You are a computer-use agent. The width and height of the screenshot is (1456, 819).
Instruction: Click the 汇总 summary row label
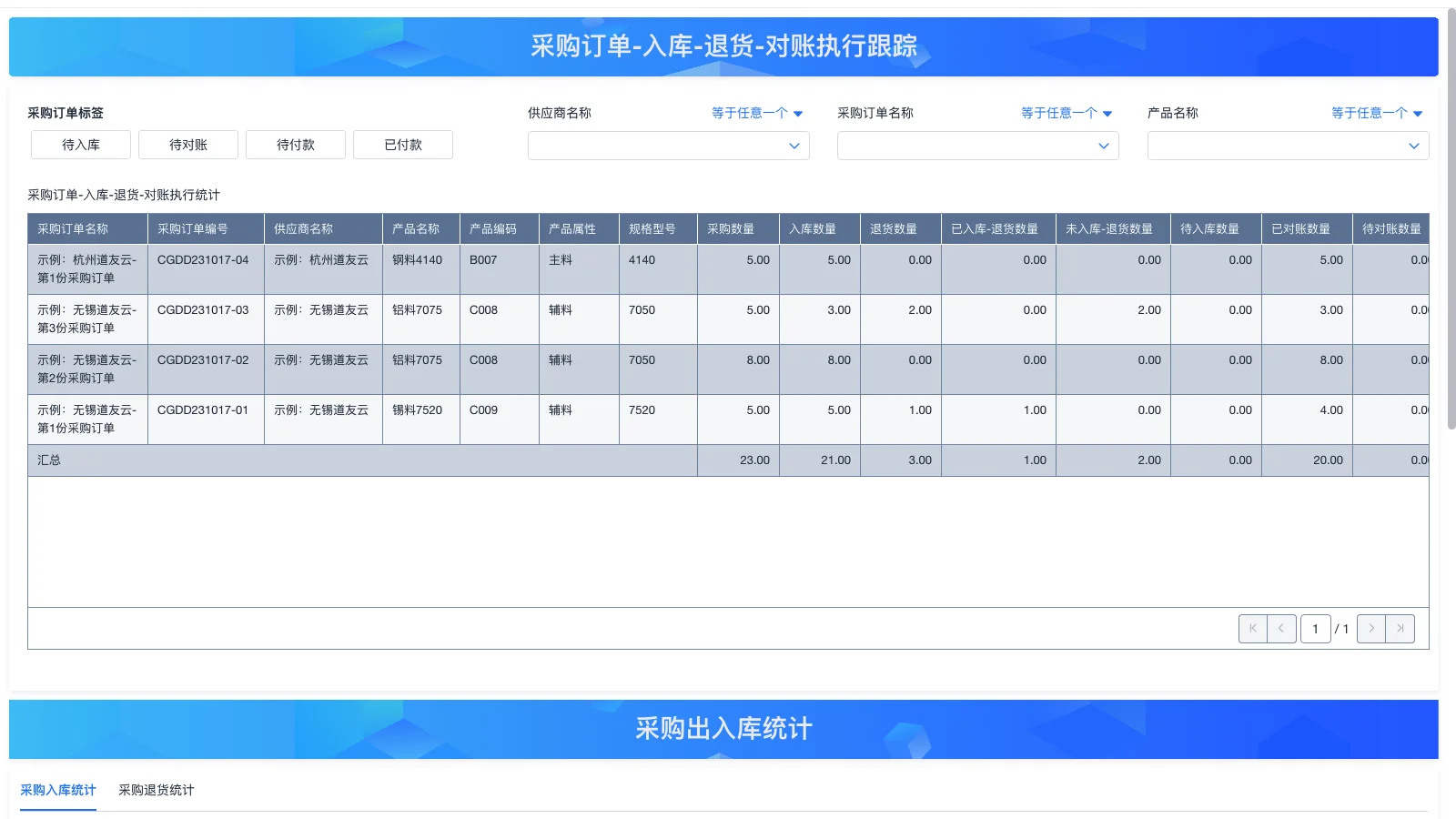tap(49, 460)
